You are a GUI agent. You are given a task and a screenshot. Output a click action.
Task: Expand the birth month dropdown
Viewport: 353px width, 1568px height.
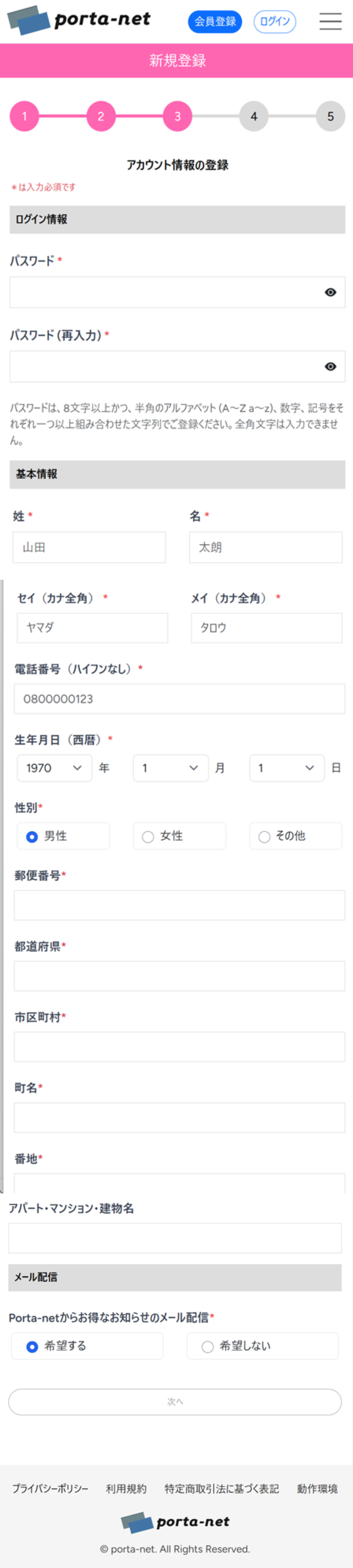170,768
